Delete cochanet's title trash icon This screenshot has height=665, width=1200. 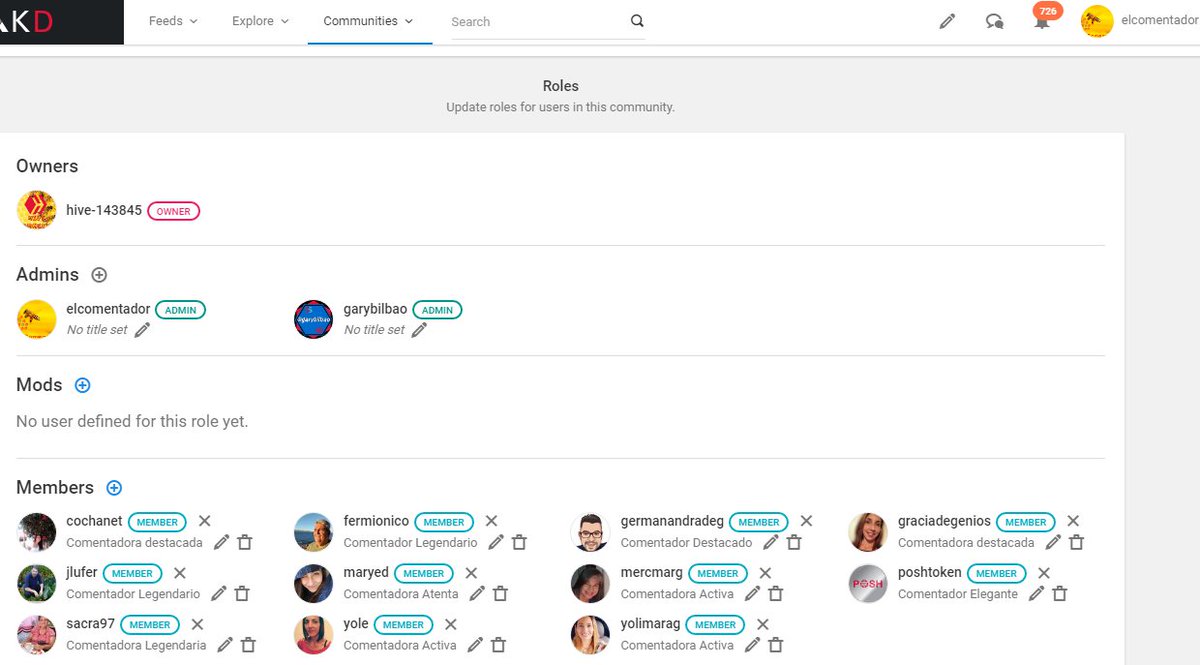[244, 542]
